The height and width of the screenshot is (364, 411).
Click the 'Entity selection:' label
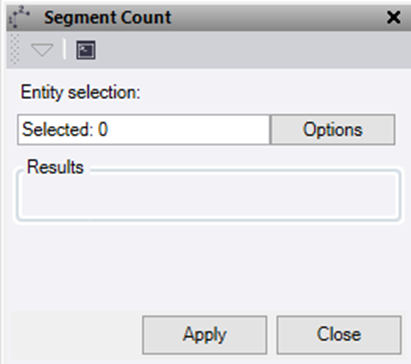point(80,92)
